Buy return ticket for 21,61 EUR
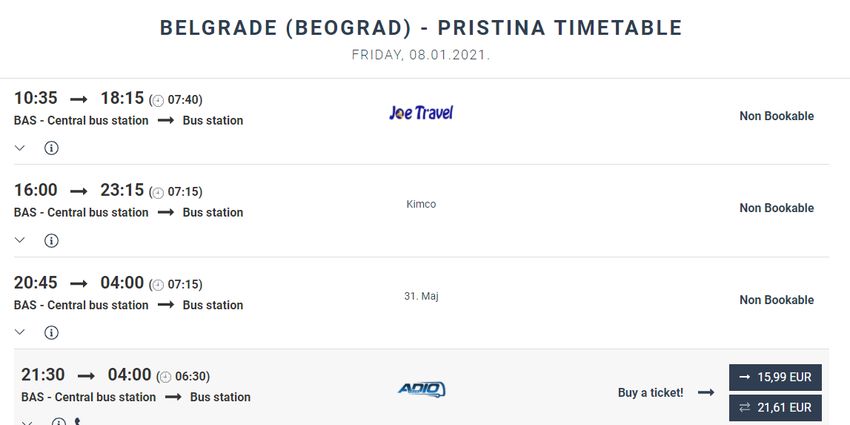The image size is (850, 425). tap(775, 408)
